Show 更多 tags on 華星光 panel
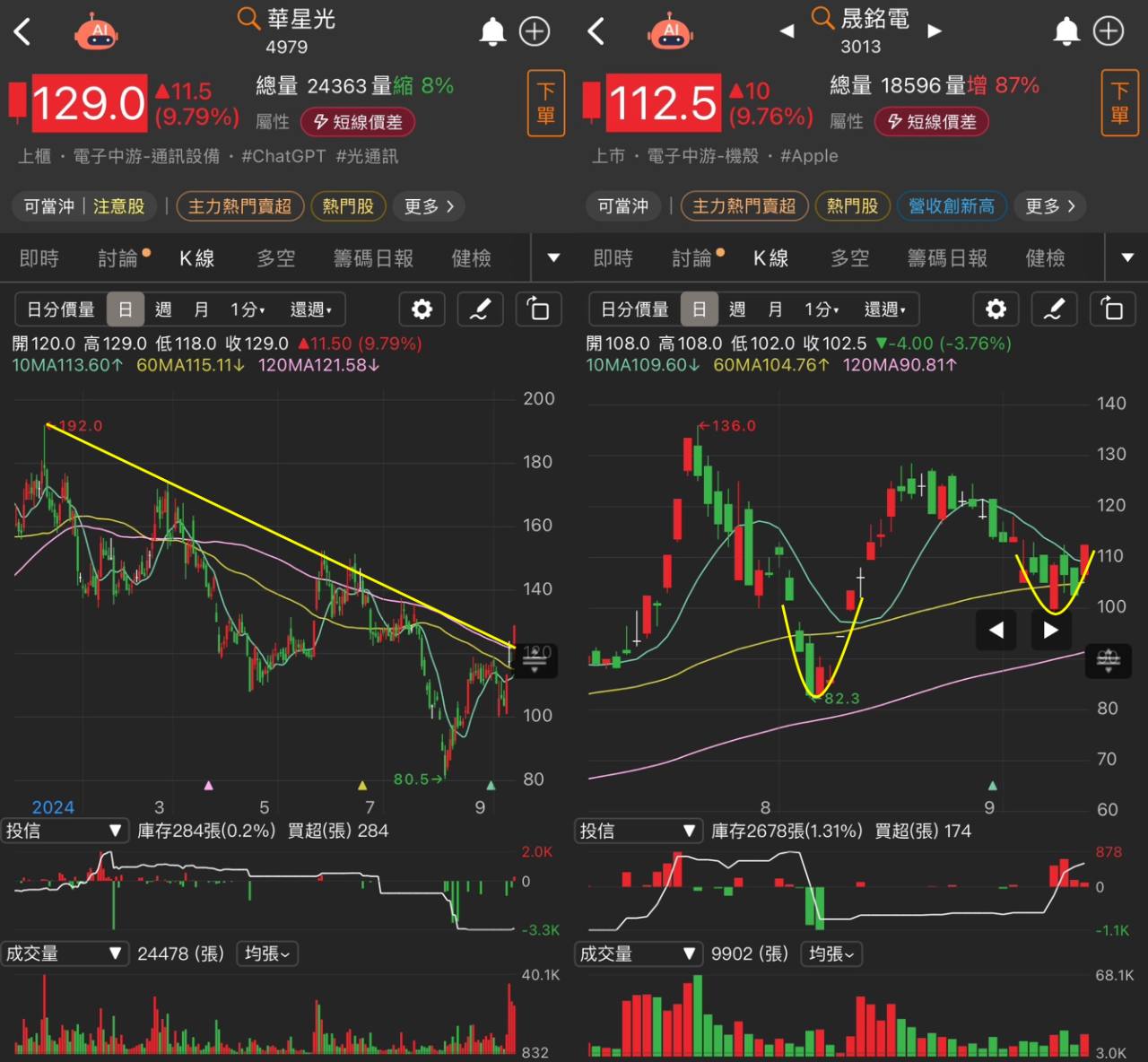 tap(429, 206)
